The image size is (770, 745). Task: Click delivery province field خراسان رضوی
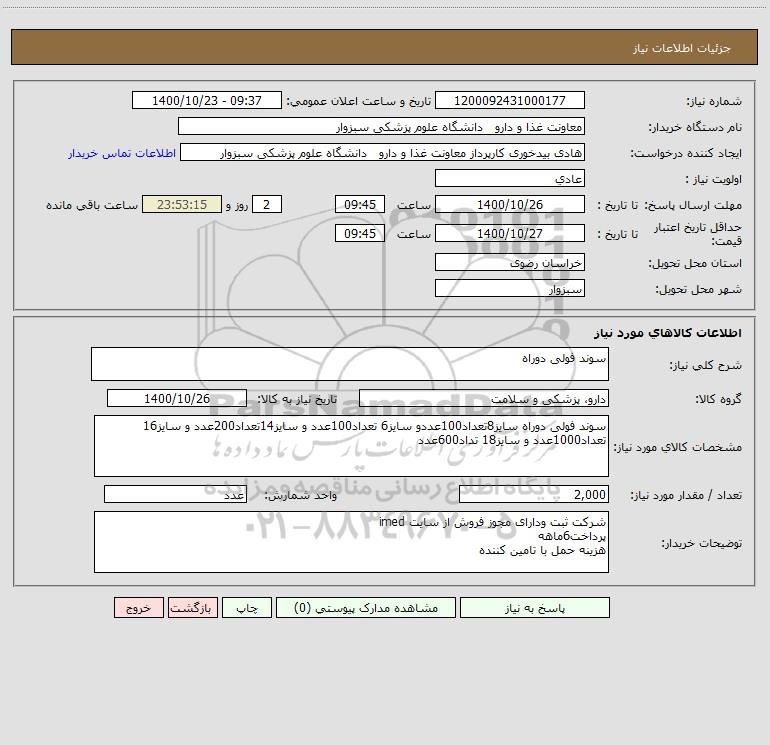pos(510,263)
